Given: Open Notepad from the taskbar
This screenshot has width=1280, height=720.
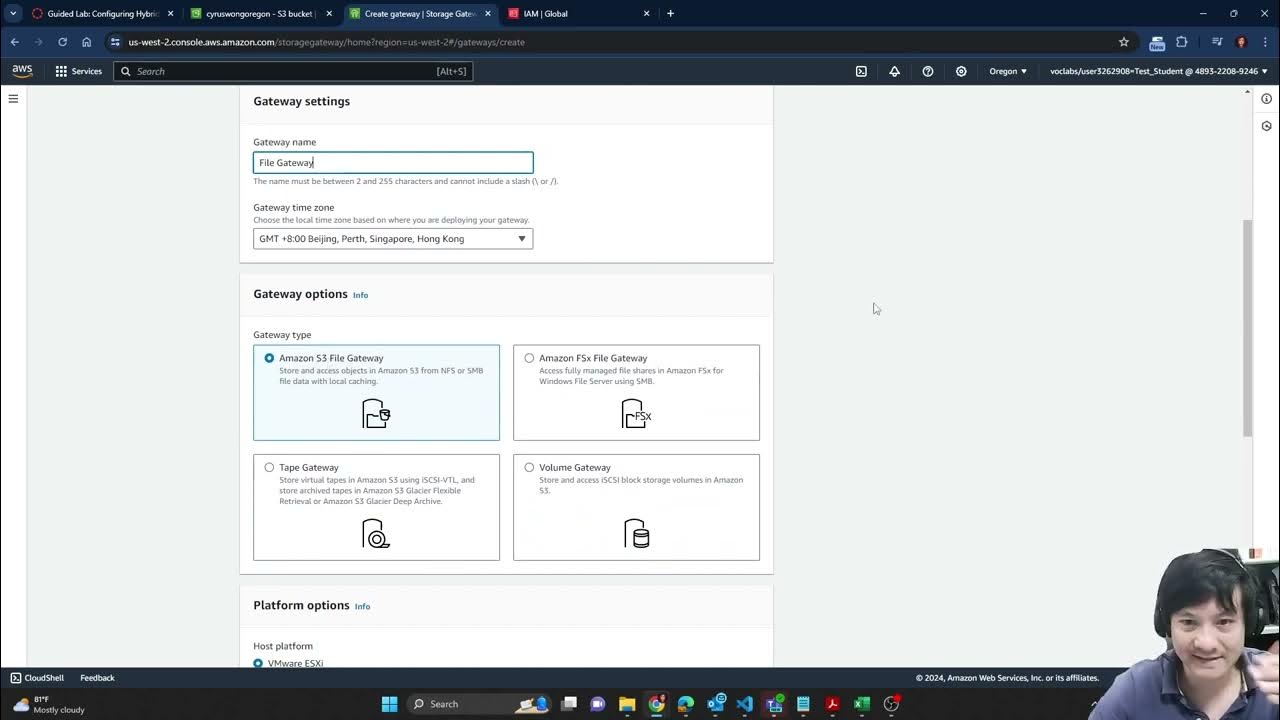Looking at the screenshot, I should coord(803,704).
